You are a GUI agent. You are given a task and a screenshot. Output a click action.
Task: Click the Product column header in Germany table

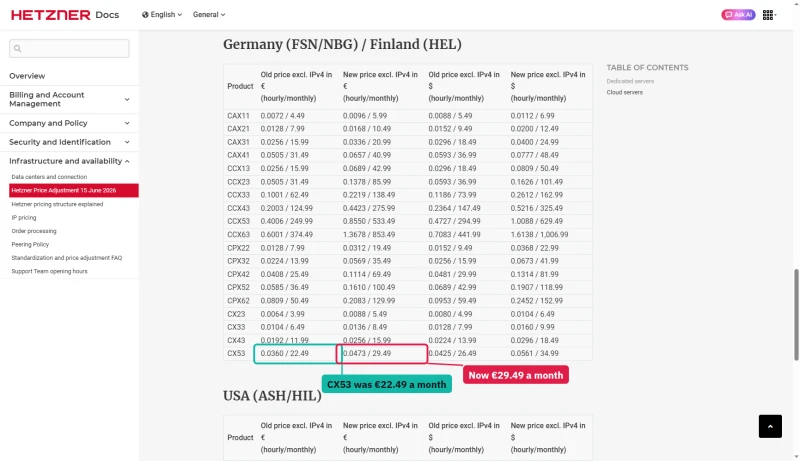pyautogui.click(x=240, y=86)
